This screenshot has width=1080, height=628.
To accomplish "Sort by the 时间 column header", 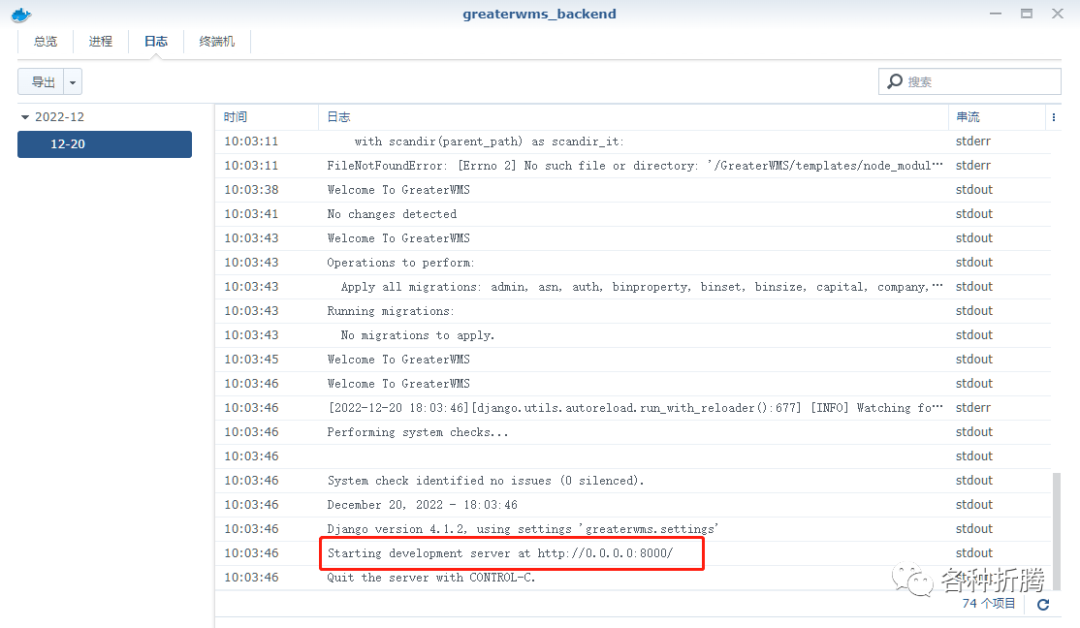I will click(267, 117).
